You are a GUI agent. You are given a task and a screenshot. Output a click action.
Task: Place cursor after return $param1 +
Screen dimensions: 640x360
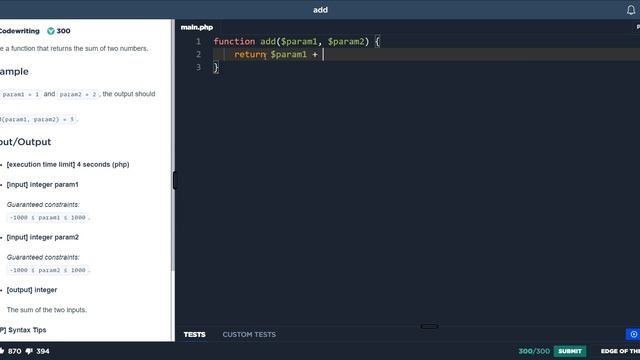(323, 54)
